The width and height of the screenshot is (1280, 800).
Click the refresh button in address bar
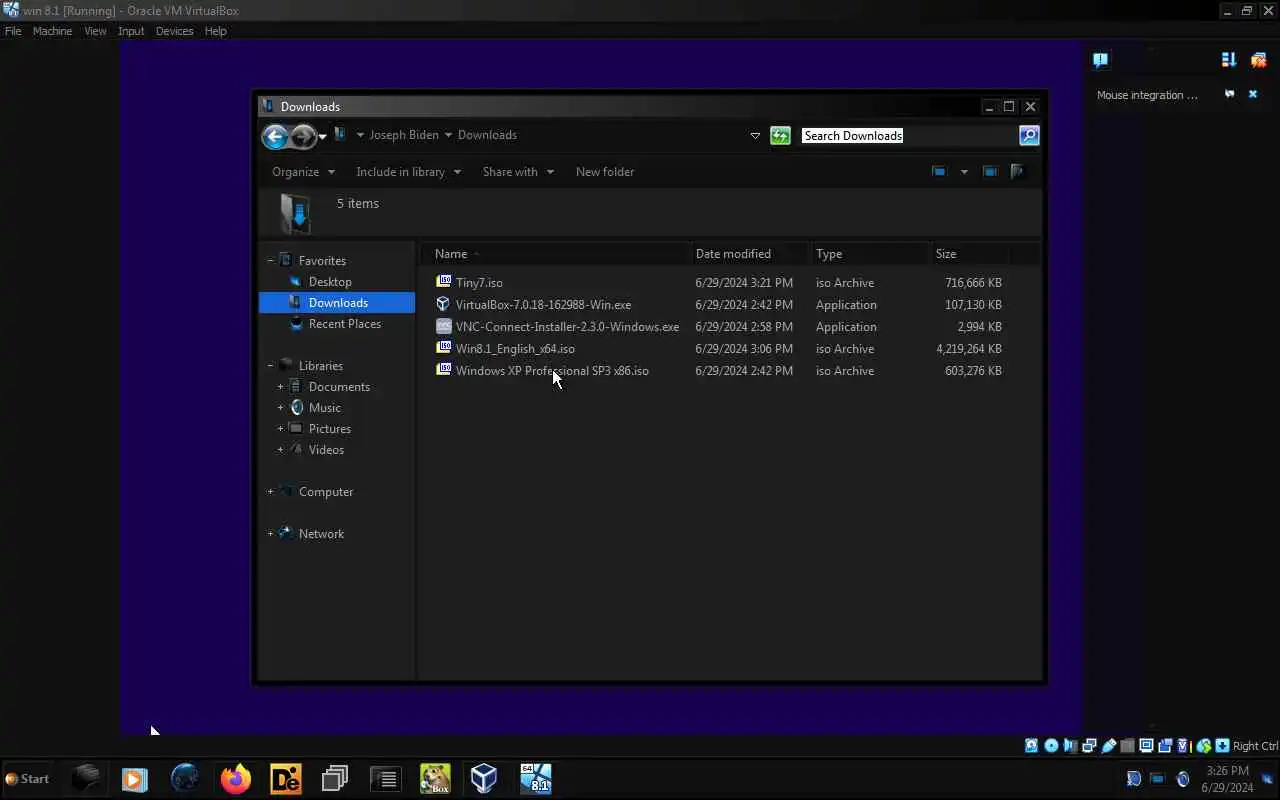pyautogui.click(x=780, y=135)
